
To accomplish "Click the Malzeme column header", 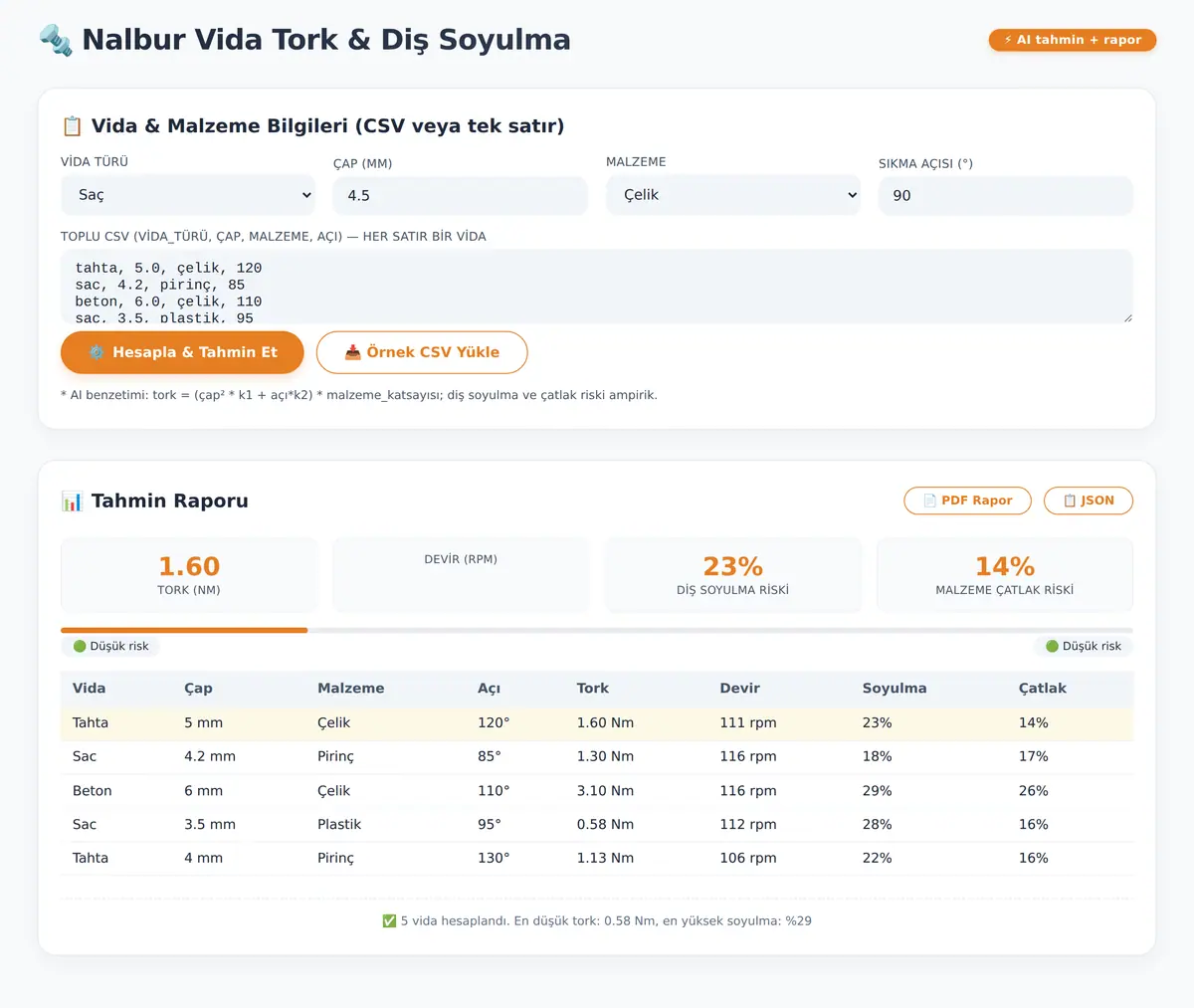I will click(x=350, y=689).
